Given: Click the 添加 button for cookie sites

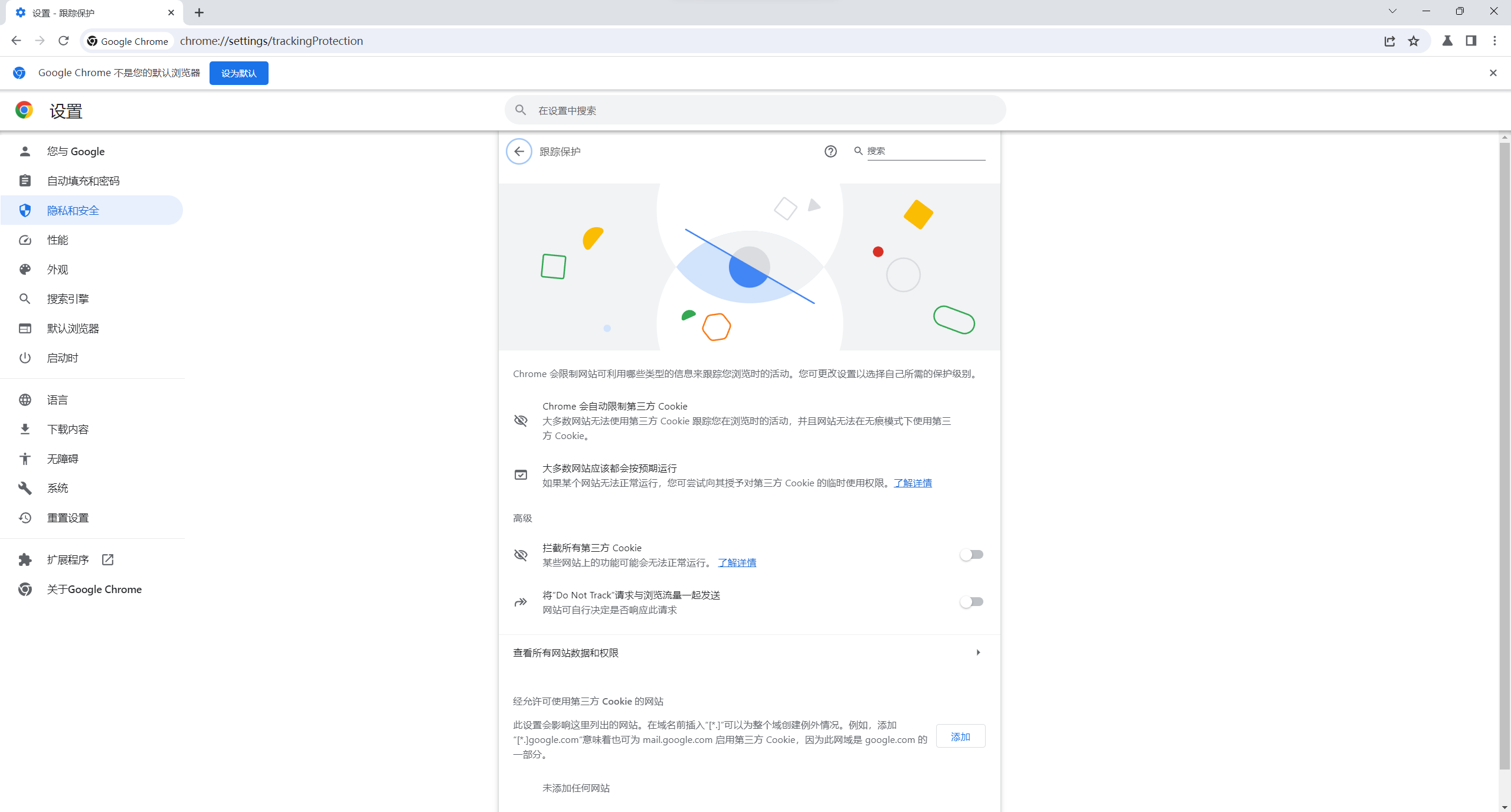Looking at the screenshot, I should click(960, 736).
